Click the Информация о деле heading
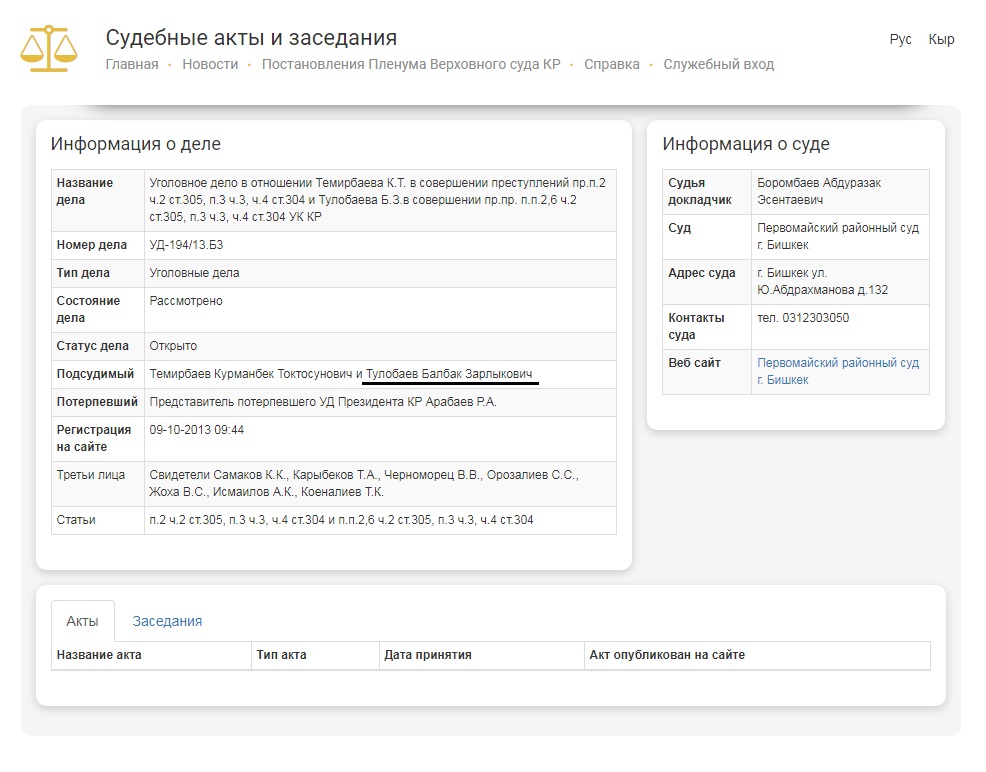 (136, 144)
